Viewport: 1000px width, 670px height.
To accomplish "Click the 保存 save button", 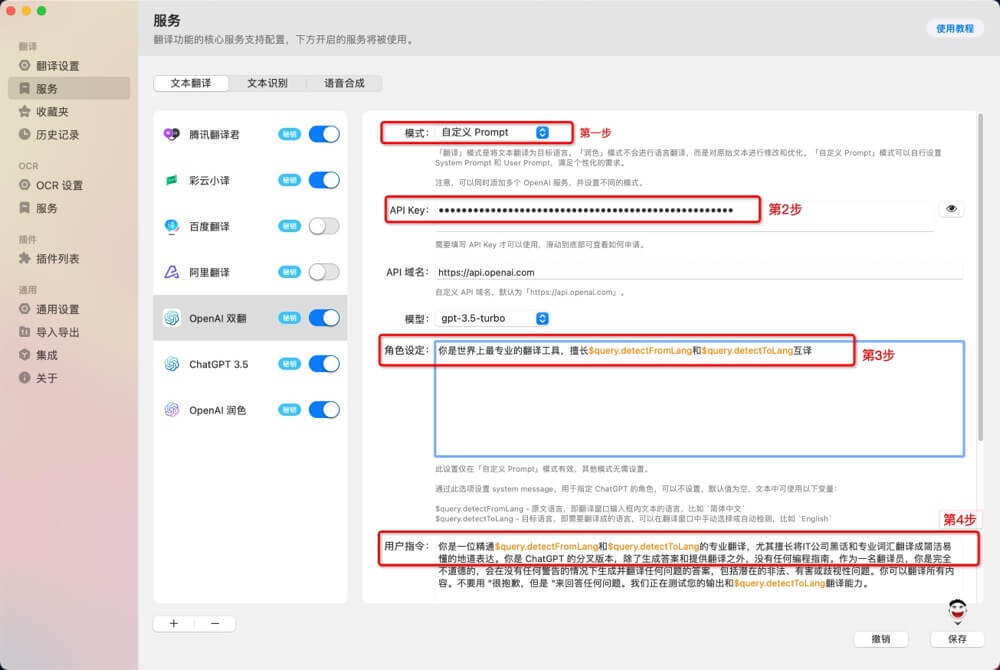I will pos(957,639).
